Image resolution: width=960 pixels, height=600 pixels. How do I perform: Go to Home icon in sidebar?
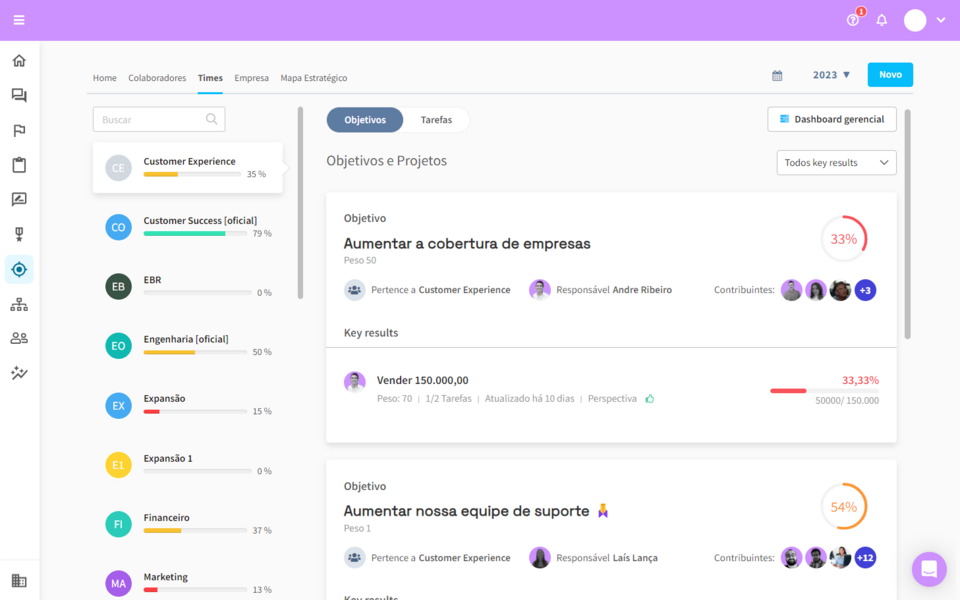19,61
